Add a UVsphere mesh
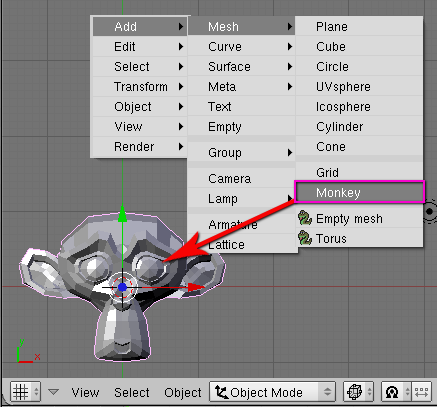 359,86
